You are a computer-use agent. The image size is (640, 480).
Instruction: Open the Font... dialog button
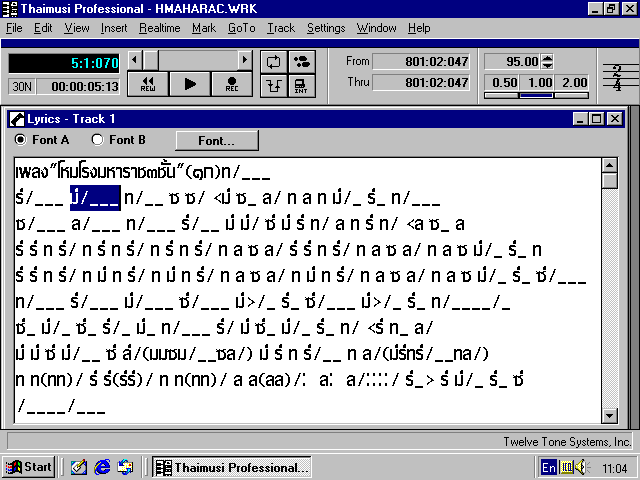click(217, 141)
